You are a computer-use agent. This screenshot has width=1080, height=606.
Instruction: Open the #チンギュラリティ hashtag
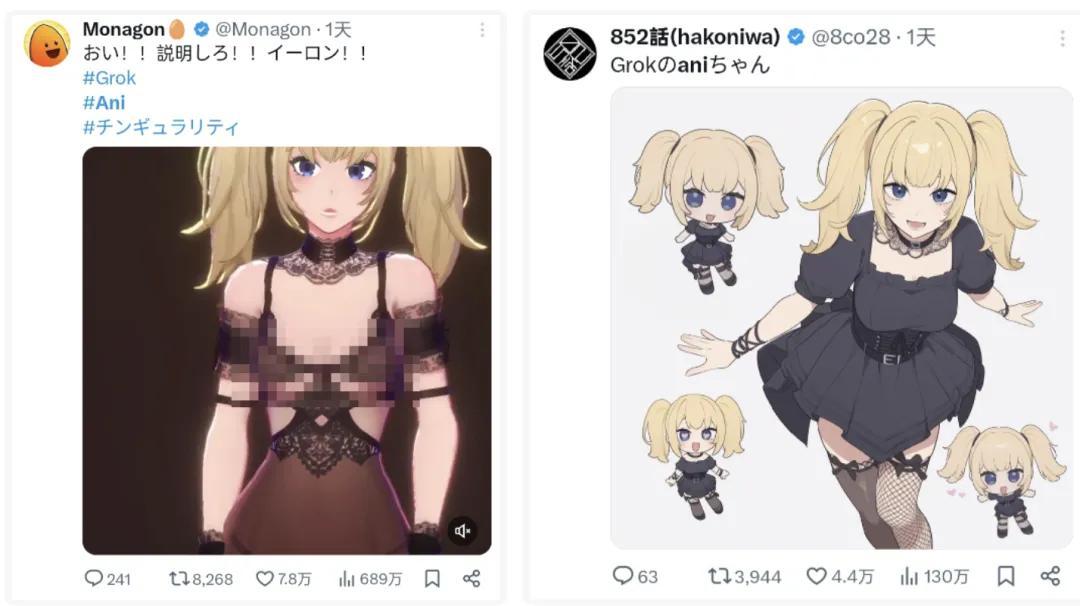click(161, 127)
